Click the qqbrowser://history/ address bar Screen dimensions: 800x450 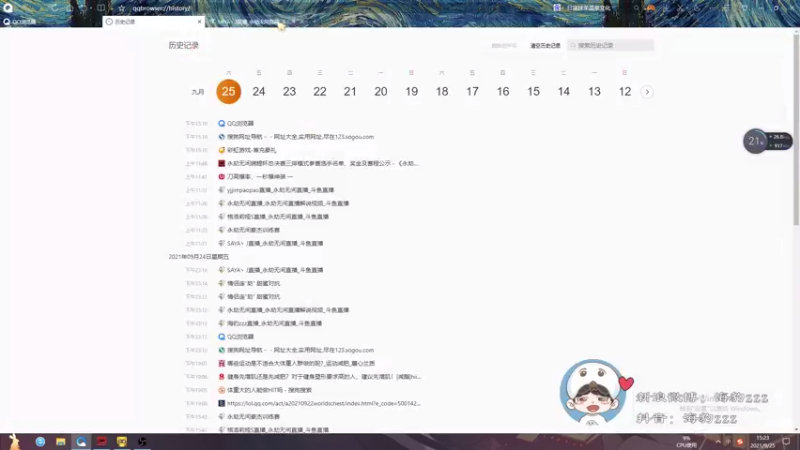pos(161,8)
